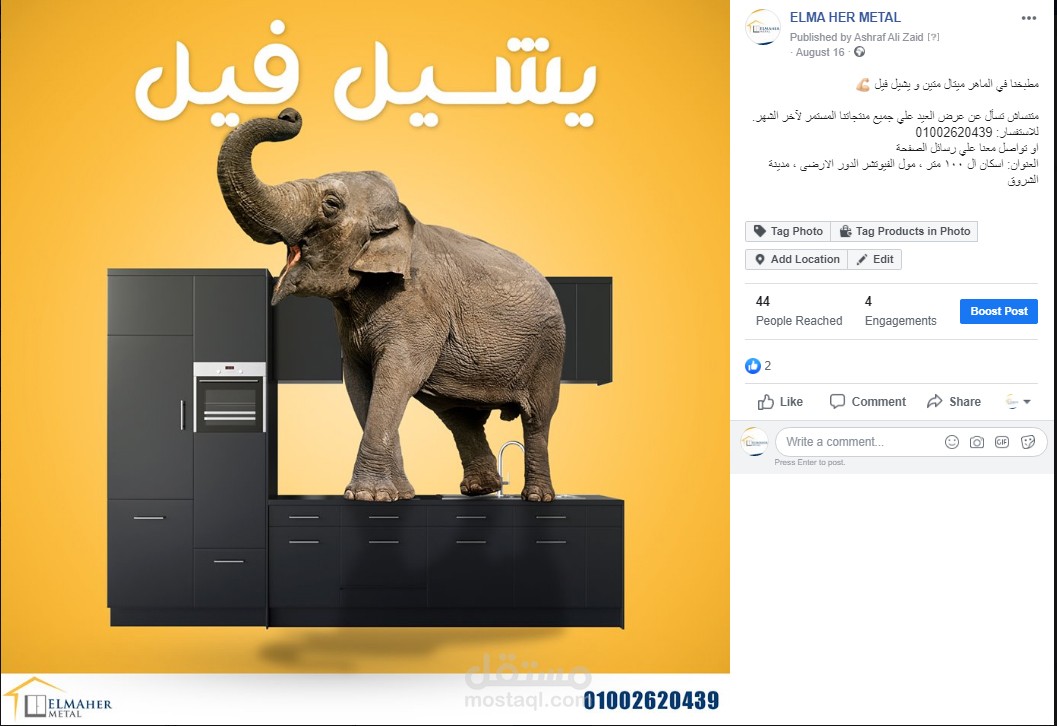The width and height of the screenshot is (1057, 726).
Task: Like the post
Action: 780,402
